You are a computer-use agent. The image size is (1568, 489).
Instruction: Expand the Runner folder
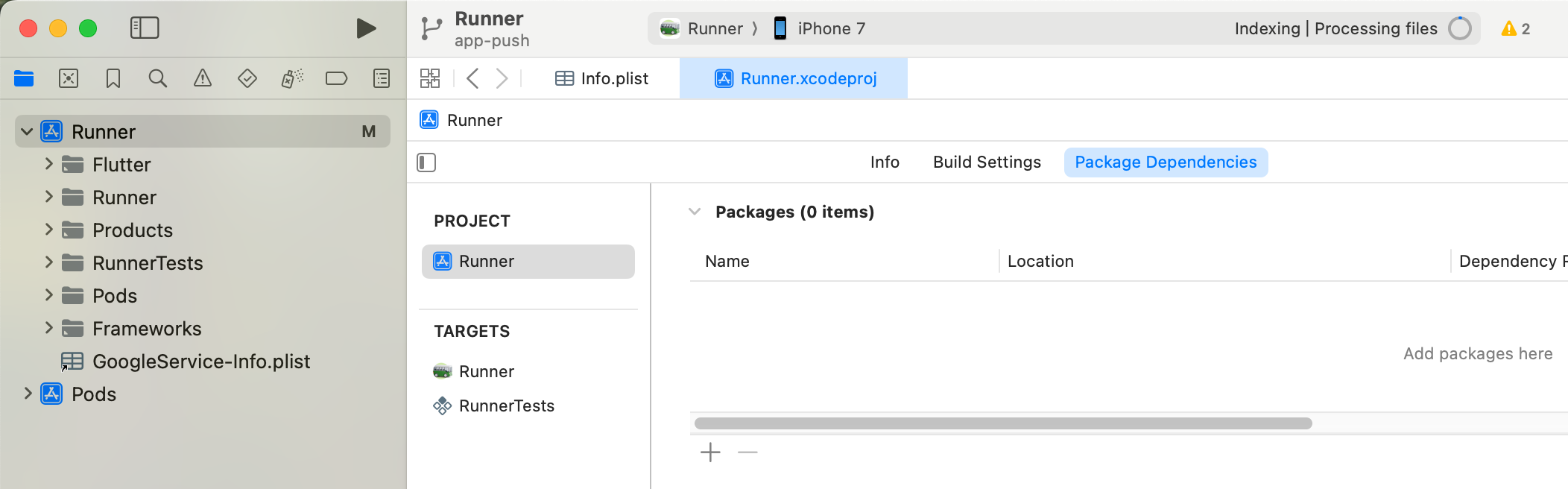48,197
